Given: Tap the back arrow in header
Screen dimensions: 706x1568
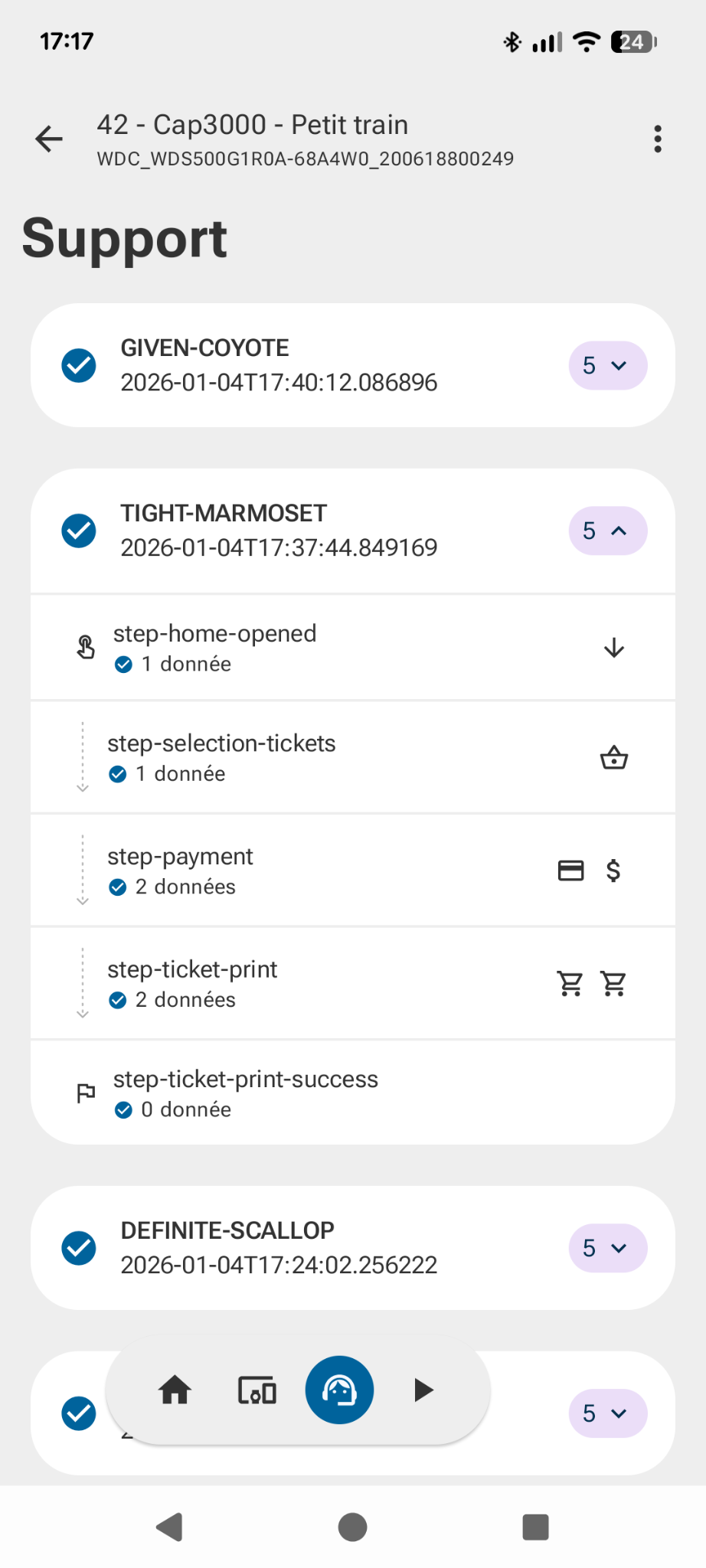Looking at the screenshot, I should [49, 139].
